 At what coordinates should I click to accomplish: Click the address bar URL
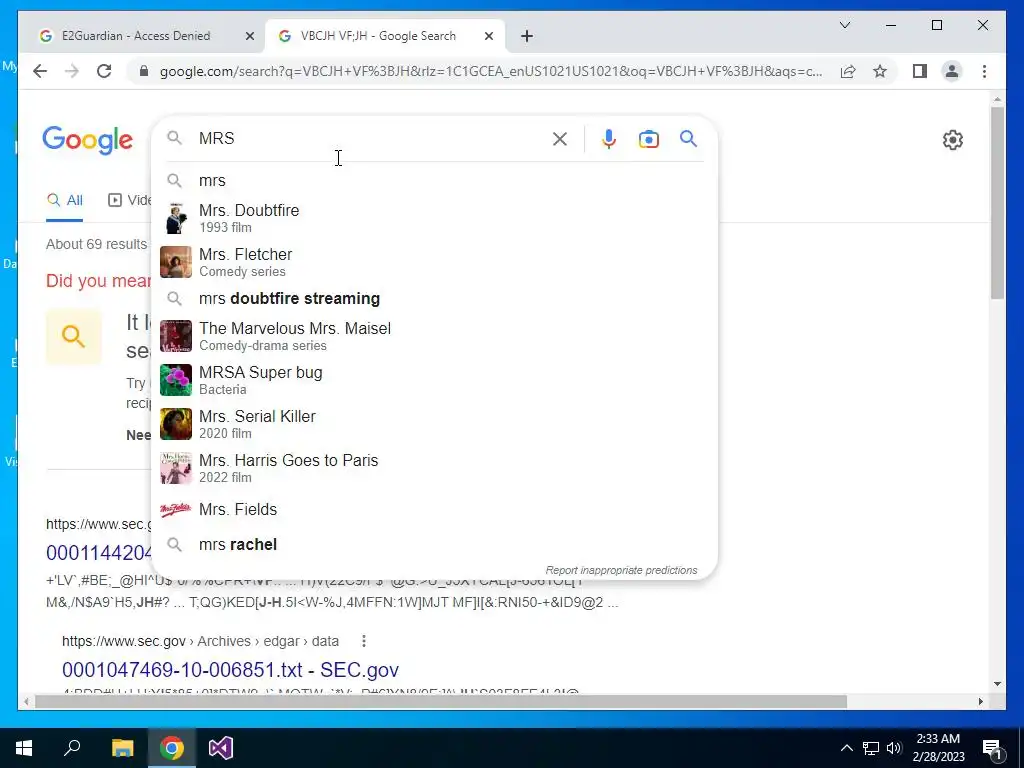(x=491, y=71)
